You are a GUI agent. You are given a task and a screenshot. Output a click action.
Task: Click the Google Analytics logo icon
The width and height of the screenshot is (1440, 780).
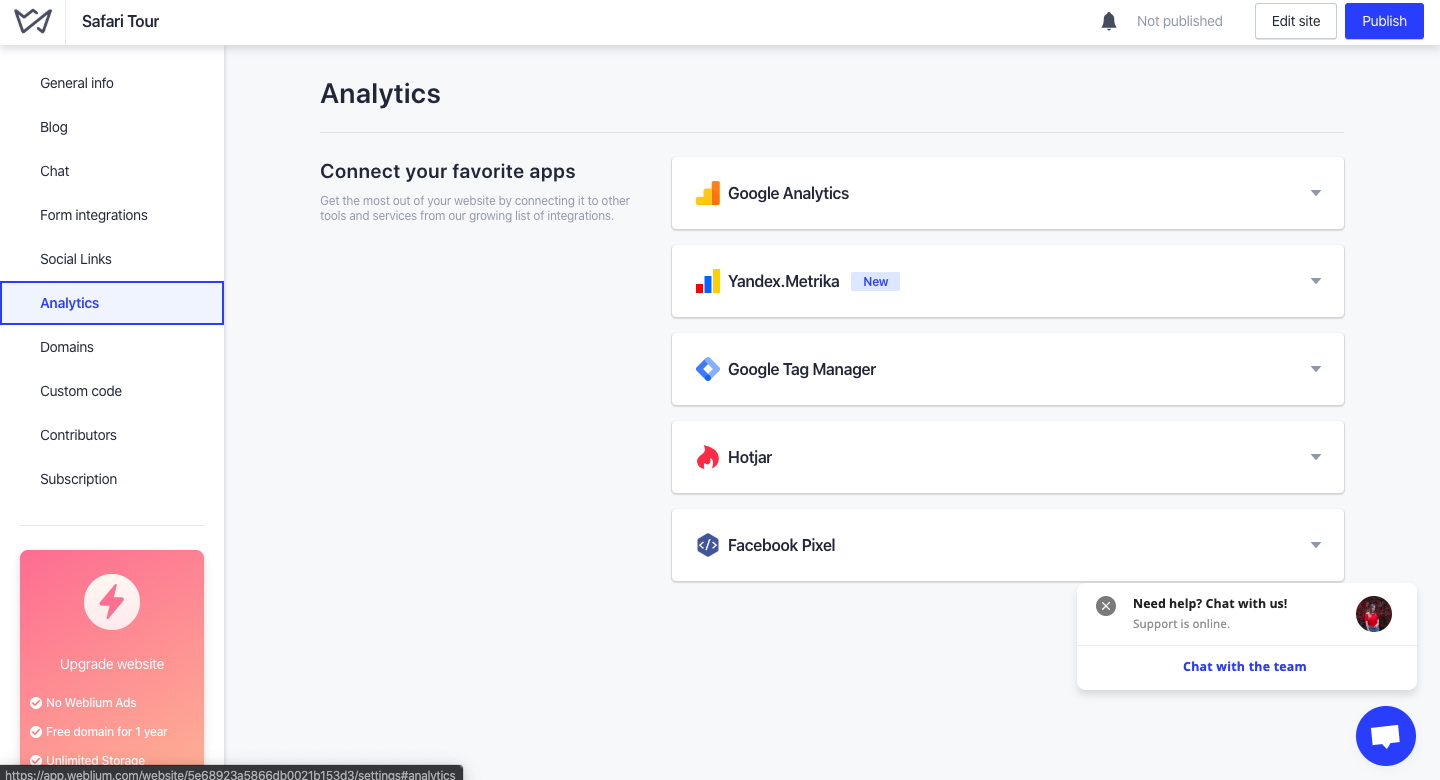(708, 193)
